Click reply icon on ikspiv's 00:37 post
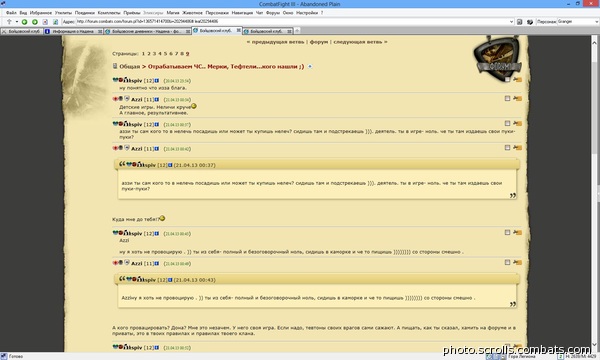Screen dimensions: 600x360 point(517,124)
